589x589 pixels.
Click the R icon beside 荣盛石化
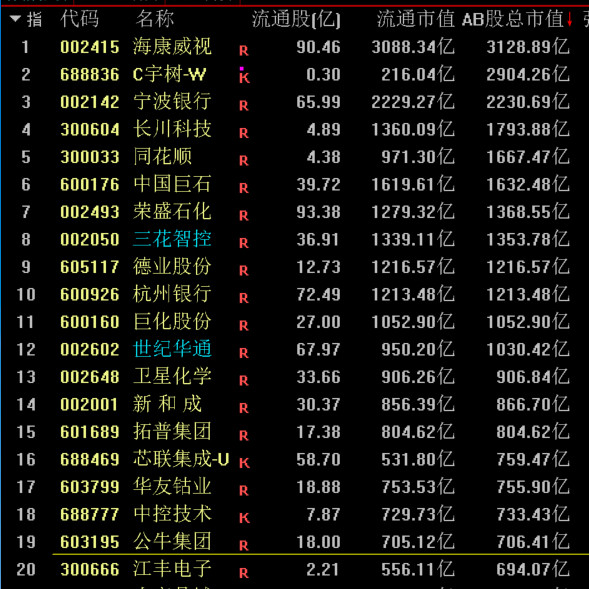244,216
